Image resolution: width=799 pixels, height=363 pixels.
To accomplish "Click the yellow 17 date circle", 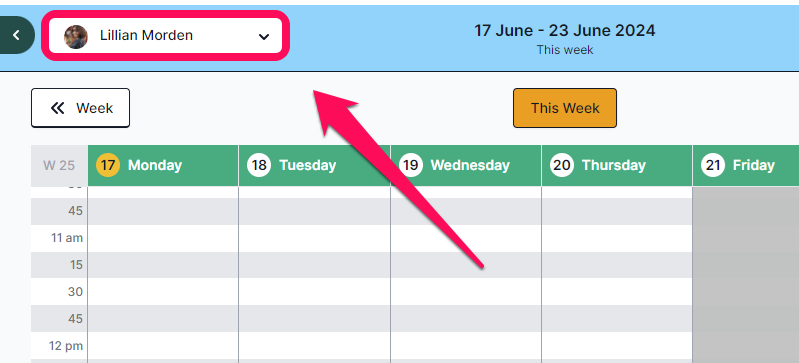I will 108,165.
